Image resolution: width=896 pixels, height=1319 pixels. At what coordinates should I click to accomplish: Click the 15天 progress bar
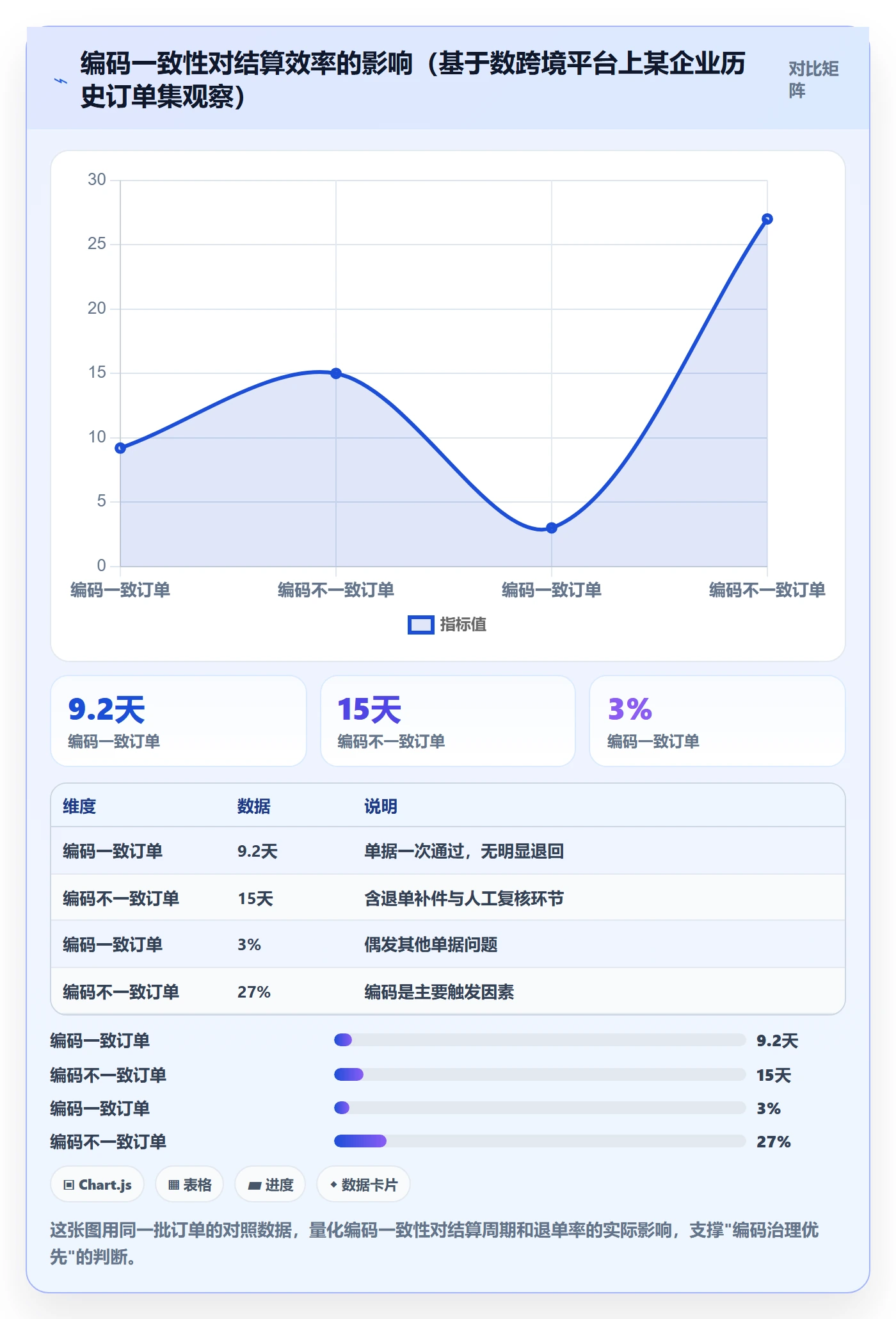point(540,1074)
